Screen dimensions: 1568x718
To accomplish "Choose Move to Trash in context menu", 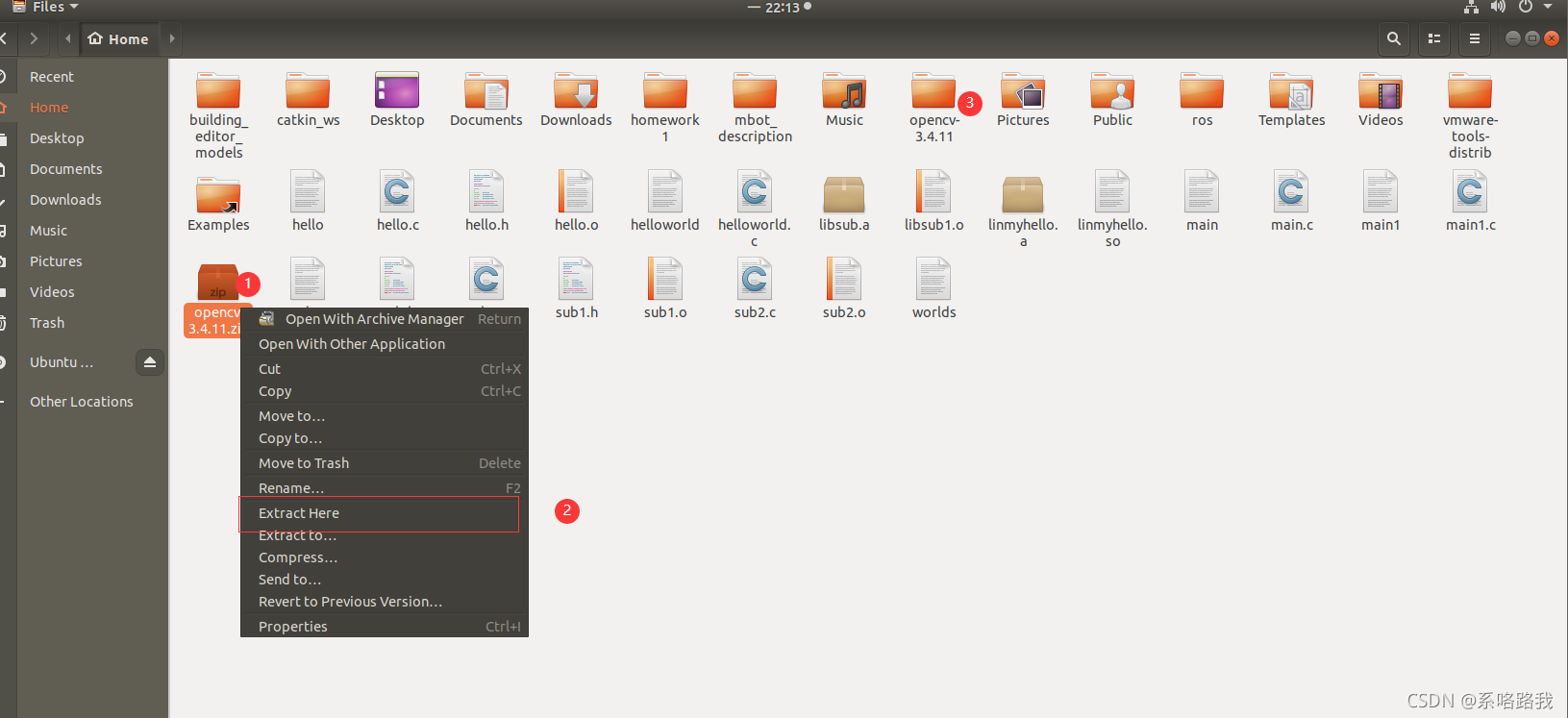I will pos(385,463).
